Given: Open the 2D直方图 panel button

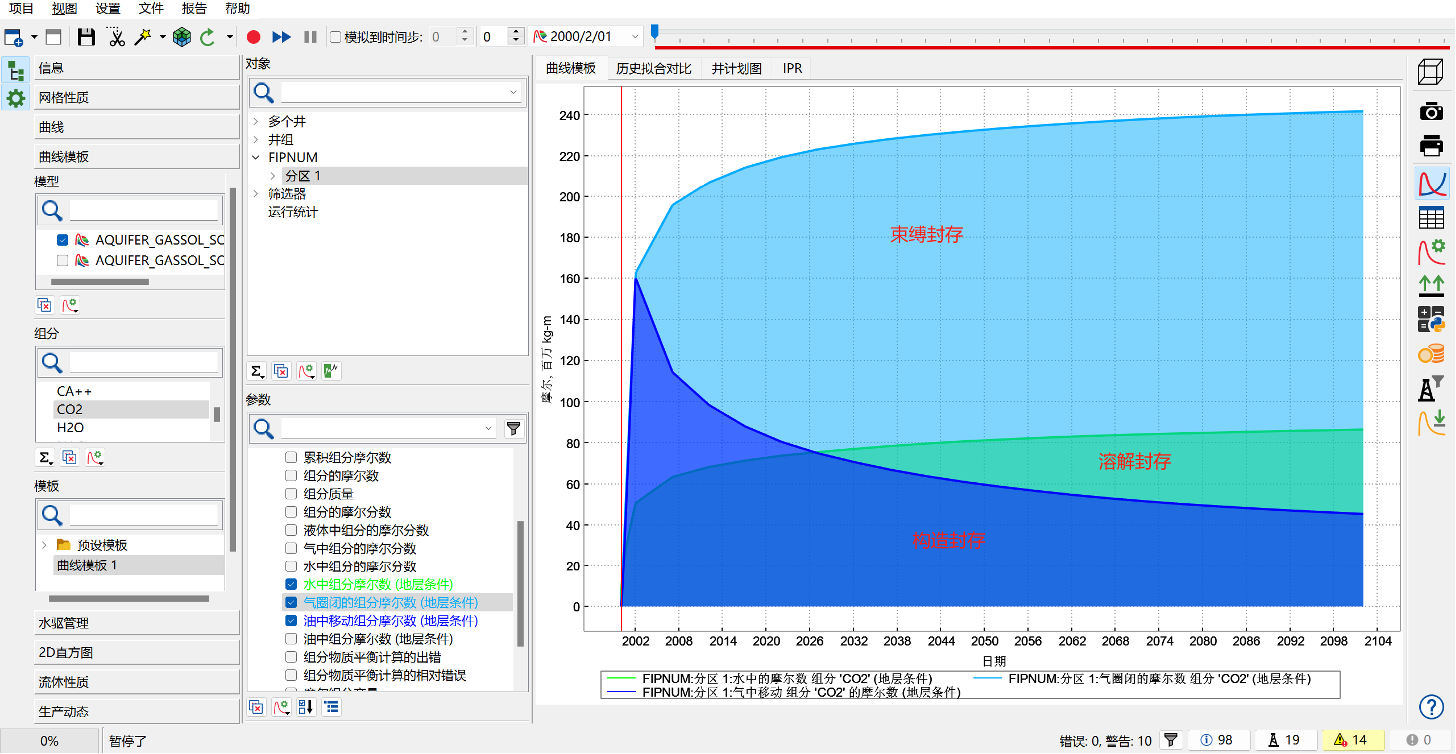Looking at the screenshot, I should point(137,652).
